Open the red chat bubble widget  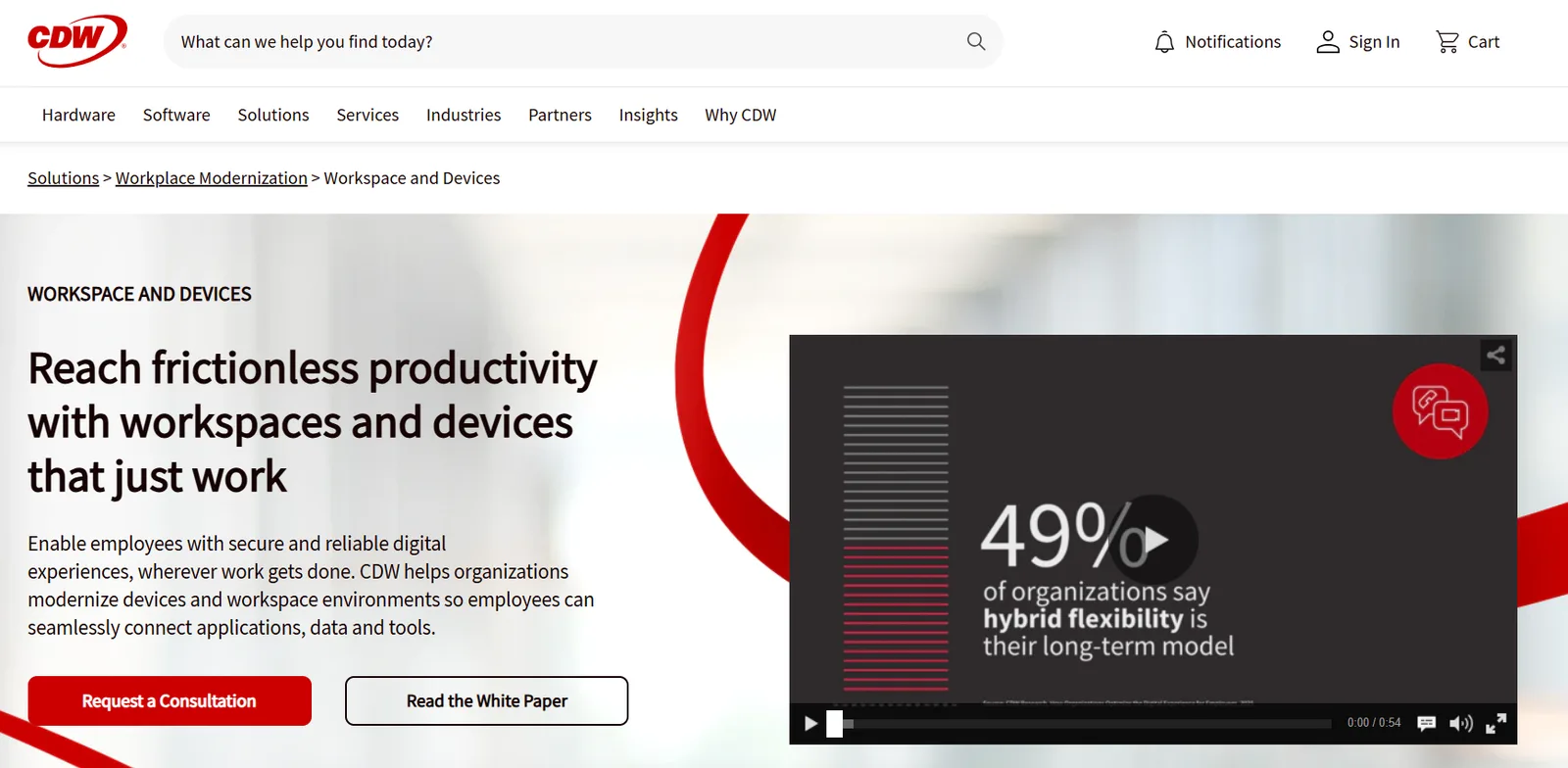(1440, 411)
